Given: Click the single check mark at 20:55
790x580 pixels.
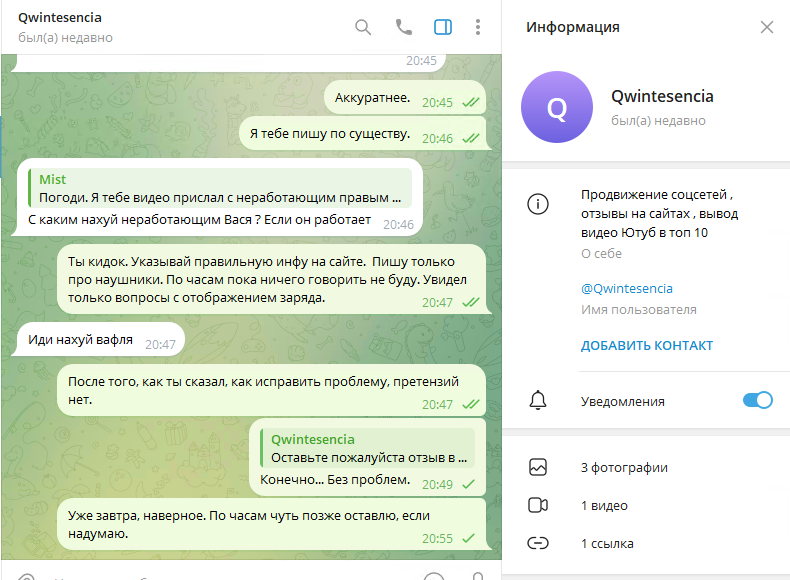Looking at the screenshot, I should [x=469, y=539].
